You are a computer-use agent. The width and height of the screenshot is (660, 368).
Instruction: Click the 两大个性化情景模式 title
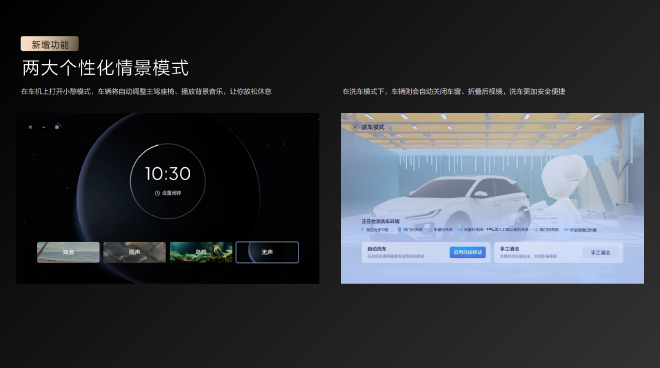pos(105,68)
